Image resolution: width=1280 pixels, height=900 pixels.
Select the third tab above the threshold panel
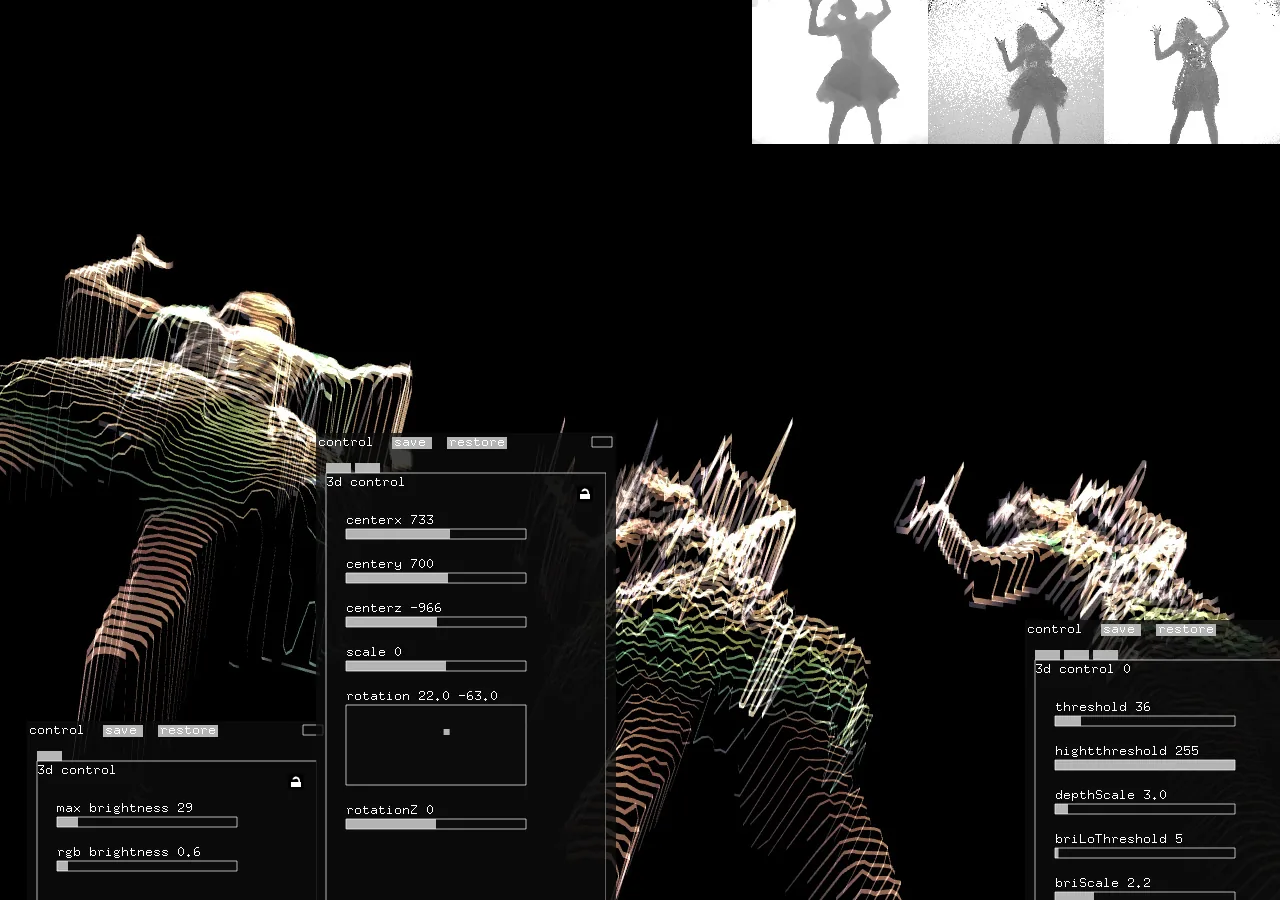point(1105,655)
